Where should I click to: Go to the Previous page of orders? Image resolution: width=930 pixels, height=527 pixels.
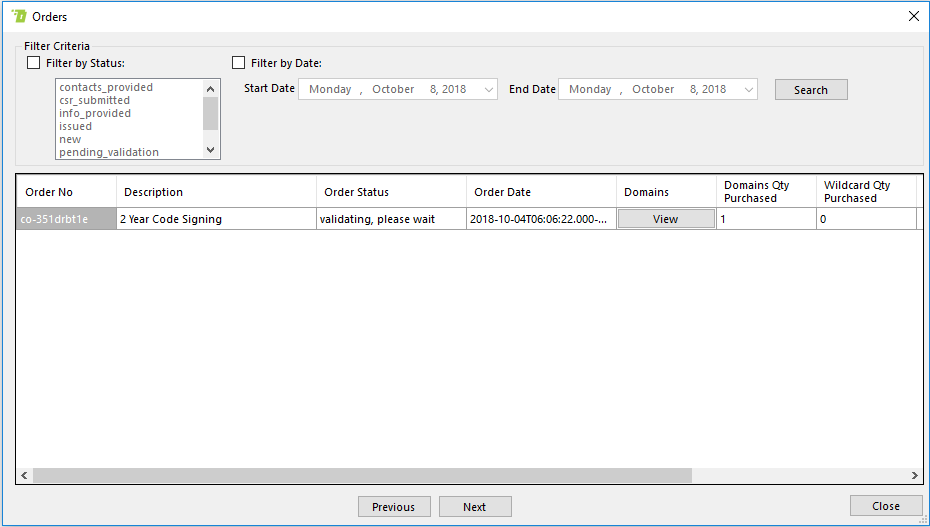point(394,507)
